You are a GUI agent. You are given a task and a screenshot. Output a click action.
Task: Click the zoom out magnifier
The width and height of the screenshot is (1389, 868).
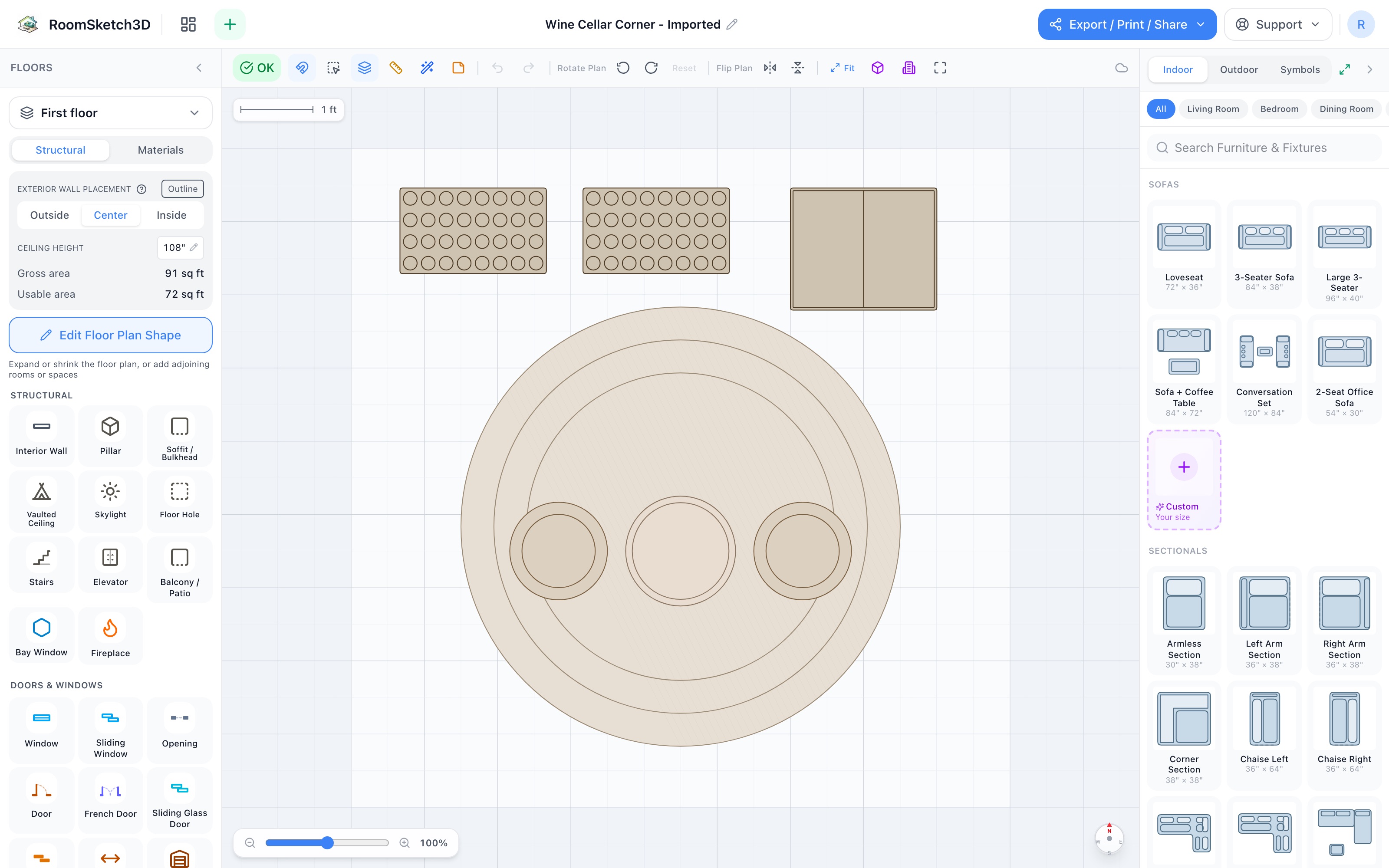point(250,843)
